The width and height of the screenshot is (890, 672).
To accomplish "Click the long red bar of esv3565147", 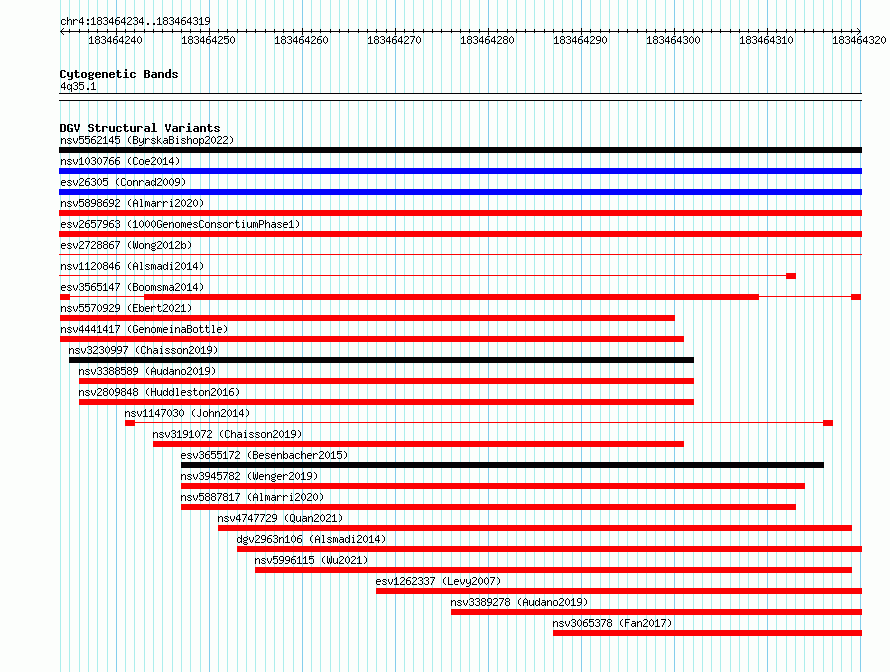I will [451, 297].
